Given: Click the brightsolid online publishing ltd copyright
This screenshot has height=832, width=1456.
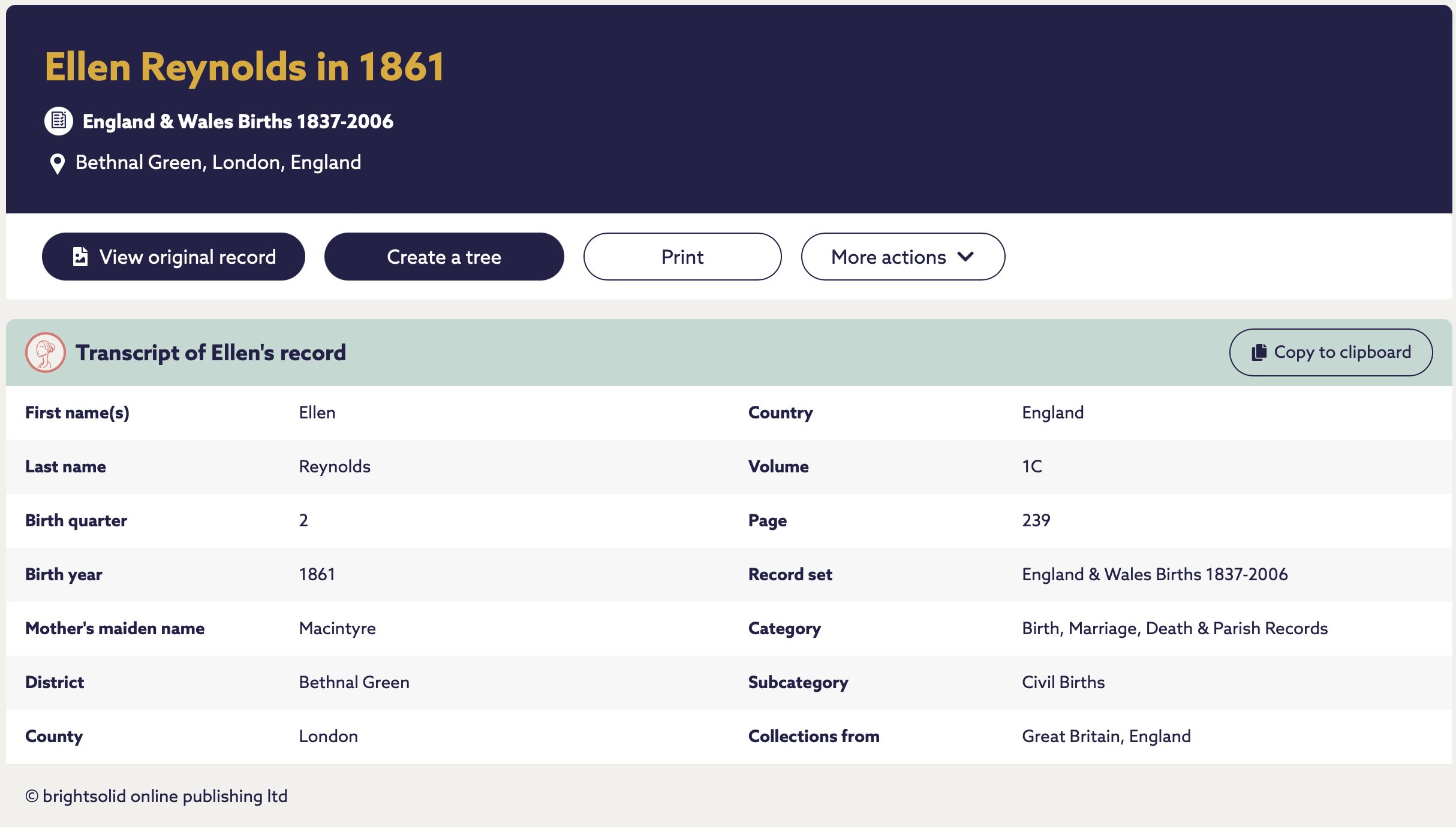Looking at the screenshot, I should 156,796.
